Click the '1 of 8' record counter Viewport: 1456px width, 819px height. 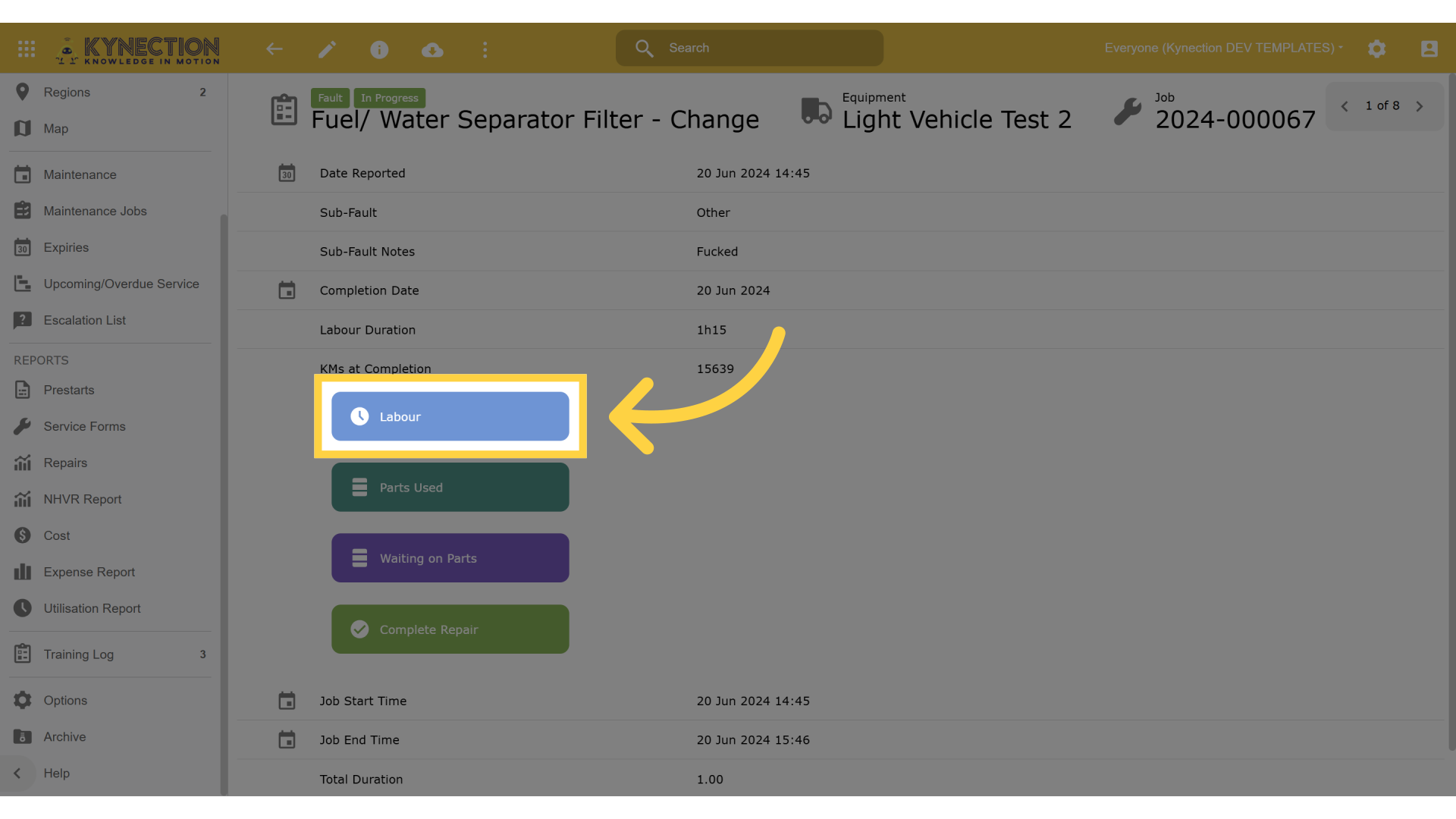(1382, 106)
